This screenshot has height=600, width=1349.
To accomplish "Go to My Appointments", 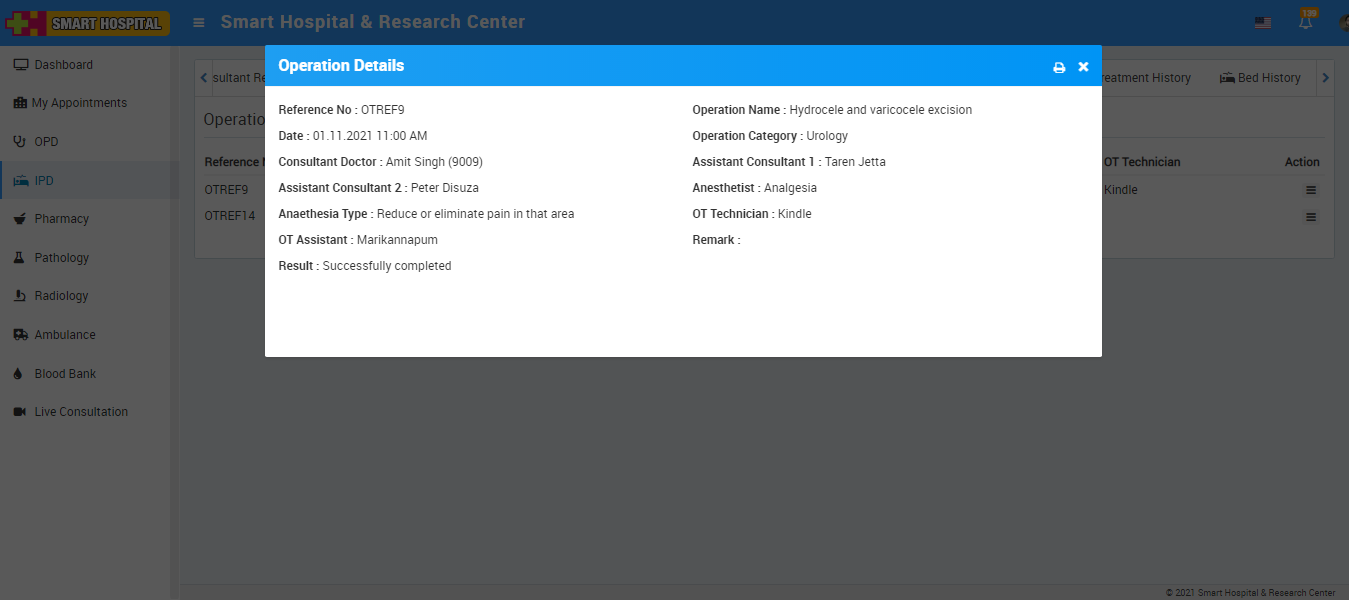I will click(x=78, y=103).
